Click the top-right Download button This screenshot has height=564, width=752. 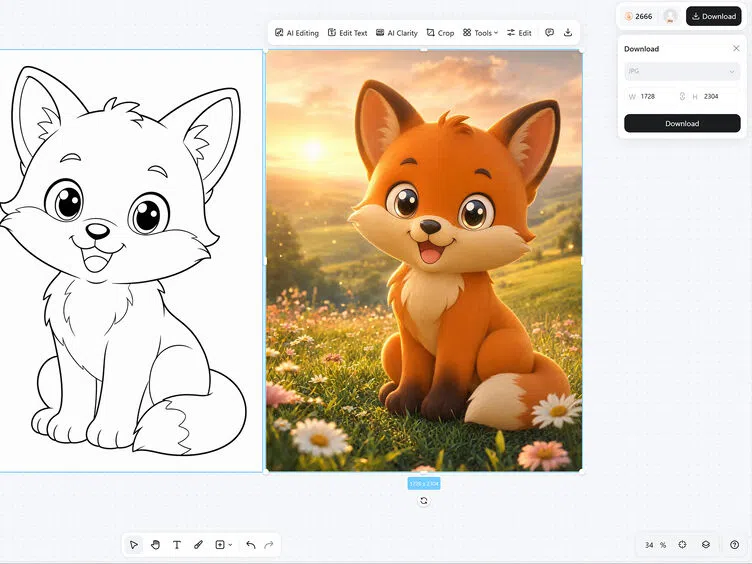(x=714, y=16)
